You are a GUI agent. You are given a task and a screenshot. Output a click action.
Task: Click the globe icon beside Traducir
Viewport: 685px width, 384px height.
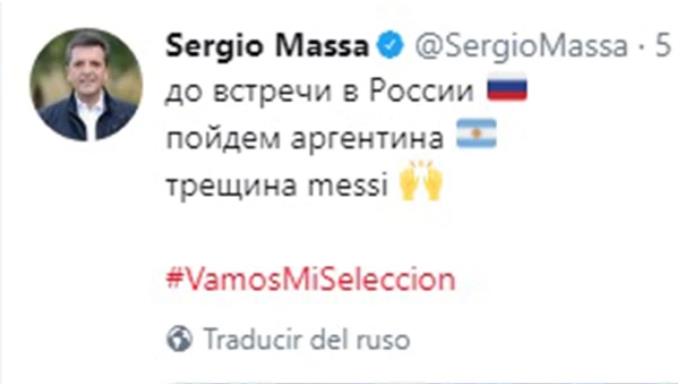[179, 338]
